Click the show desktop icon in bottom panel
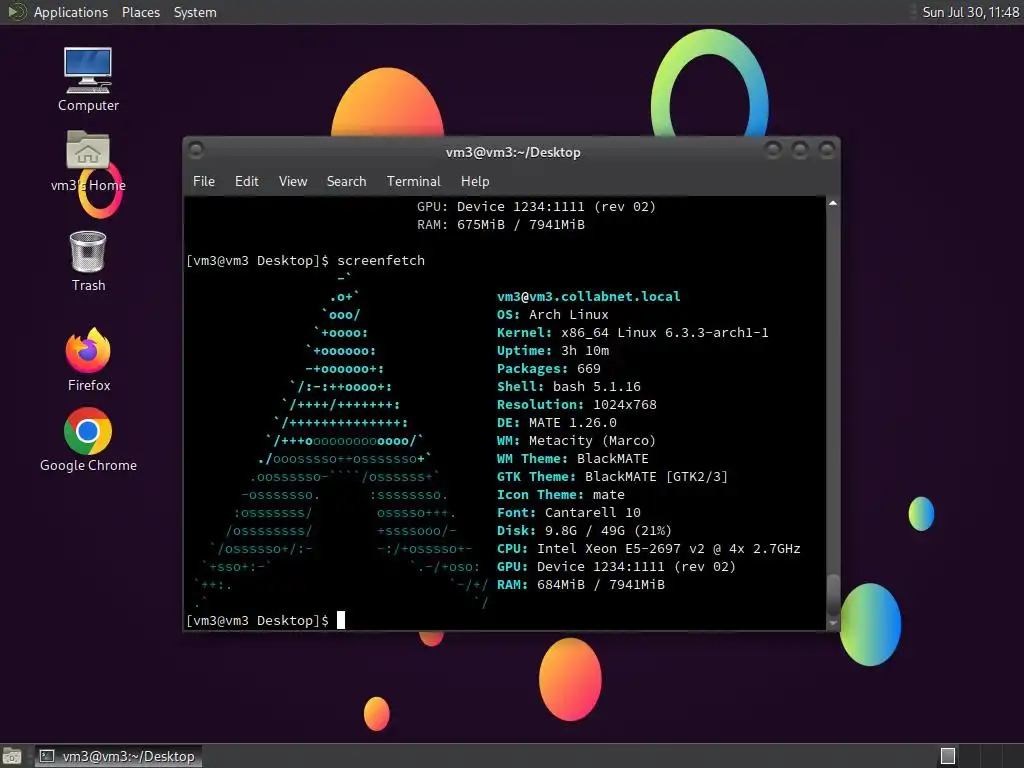Viewport: 1024px width, 768px height. 12,756
